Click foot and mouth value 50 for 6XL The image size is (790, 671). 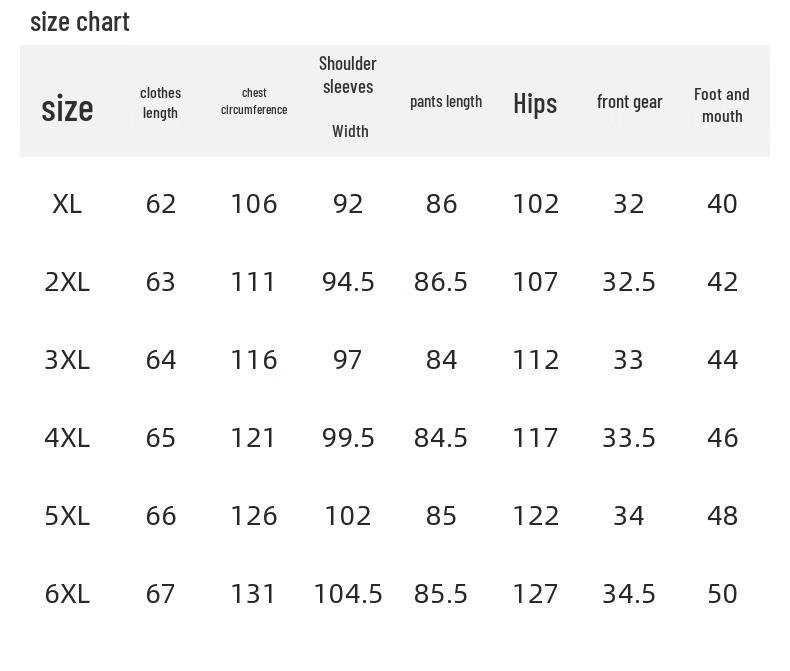(722, 594)
